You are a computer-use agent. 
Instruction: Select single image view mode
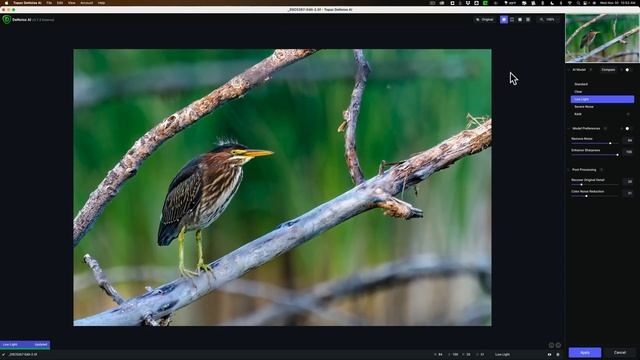tap(504, 20)
